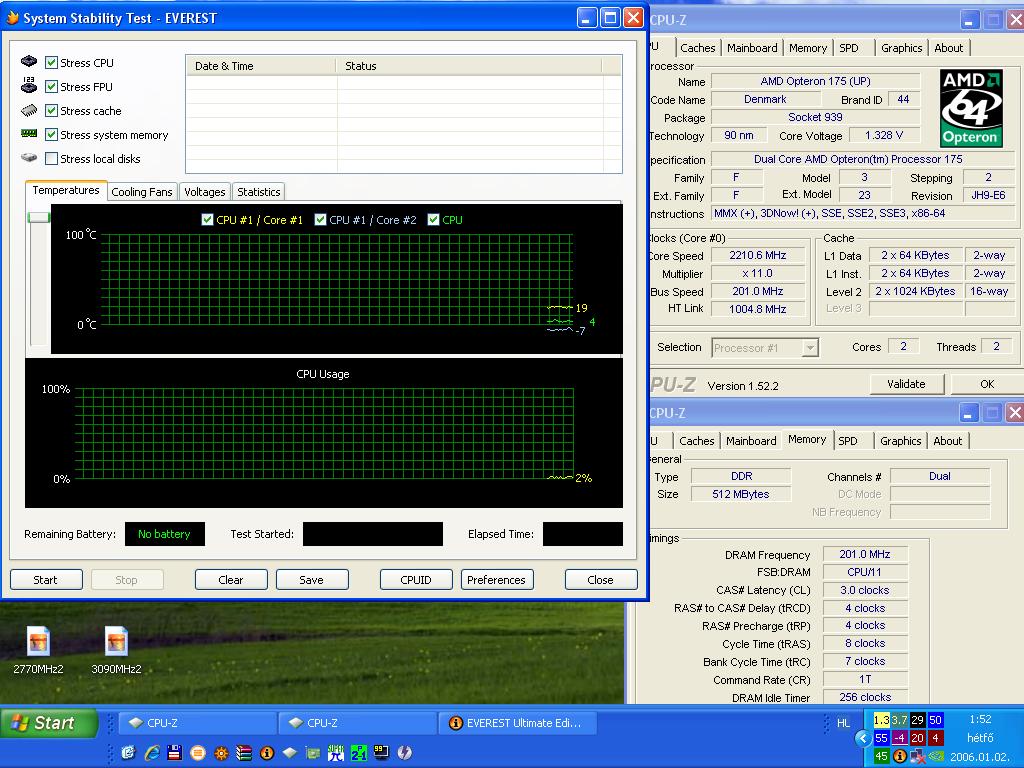This screenshot has width=1024, height=768.
Task: Click the first CPU-Z taskbar button
Action: point(198,723)
